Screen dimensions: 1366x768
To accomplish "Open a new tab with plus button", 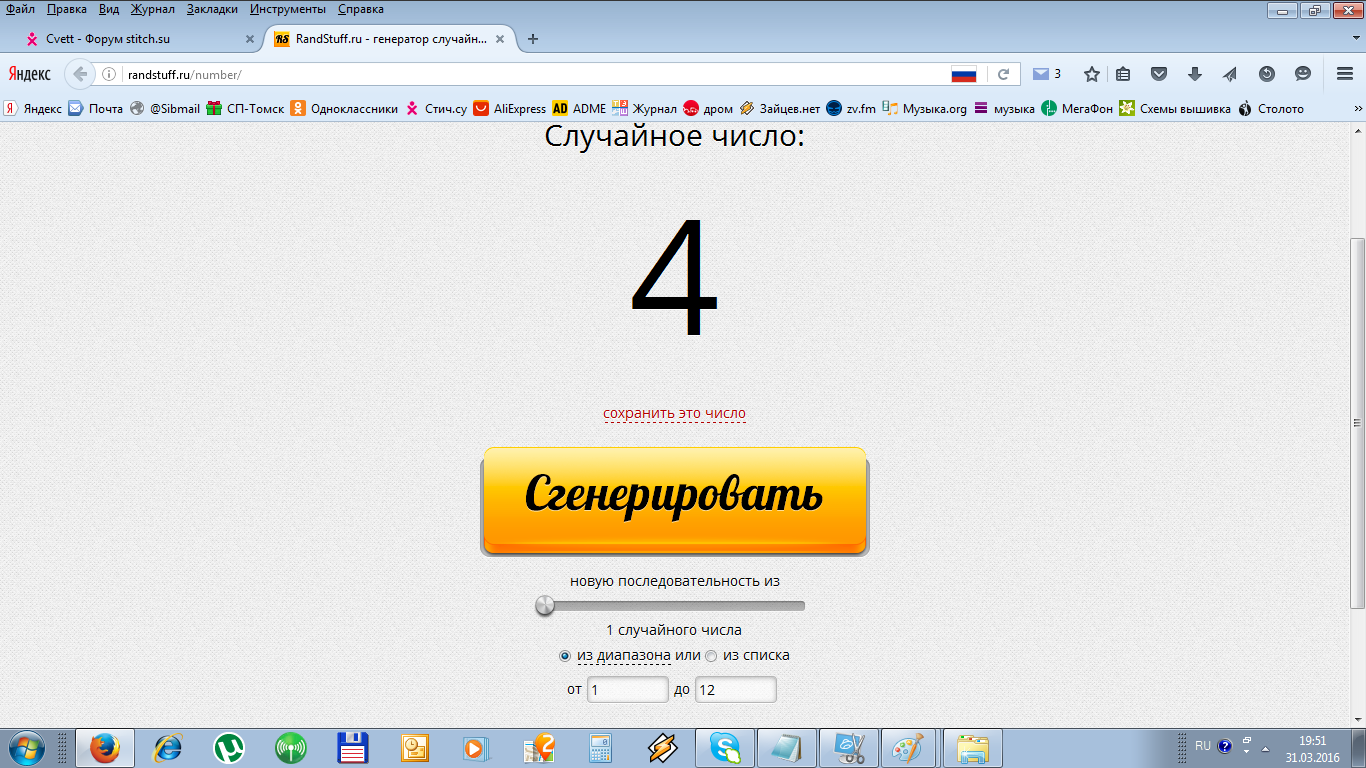I will point(533,39).
